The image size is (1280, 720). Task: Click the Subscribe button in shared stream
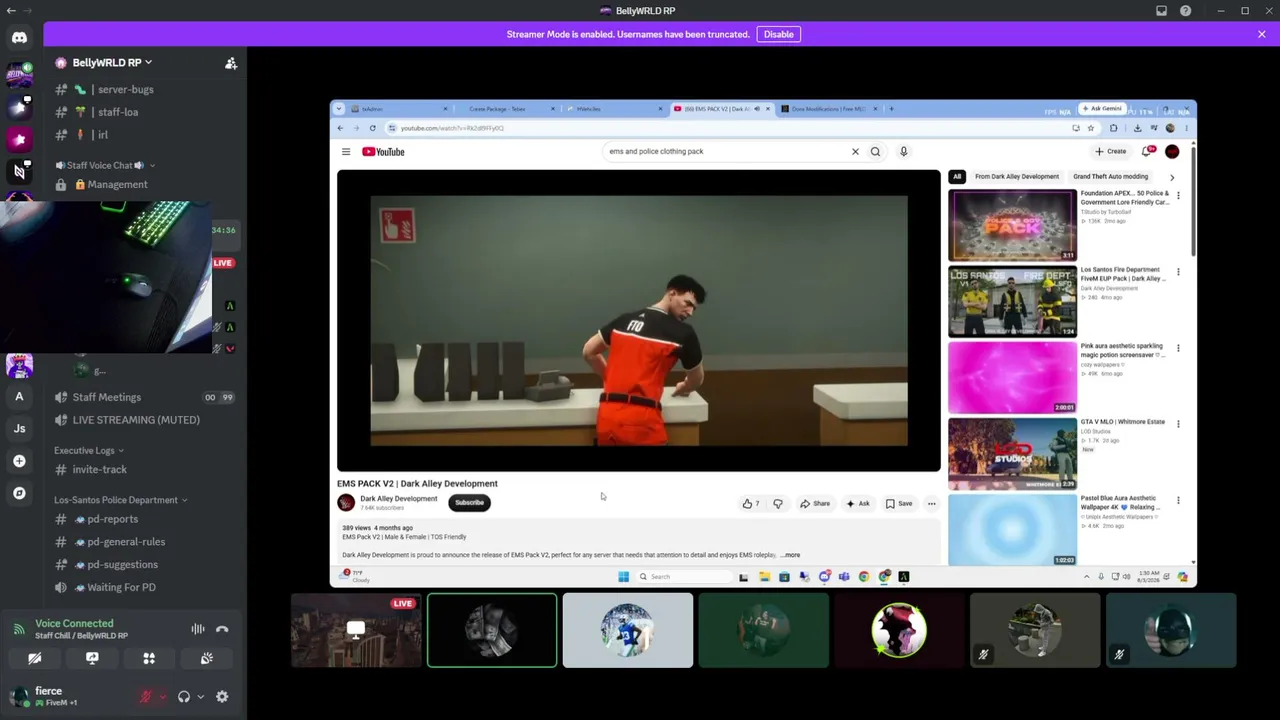click(x=469, y=503)
